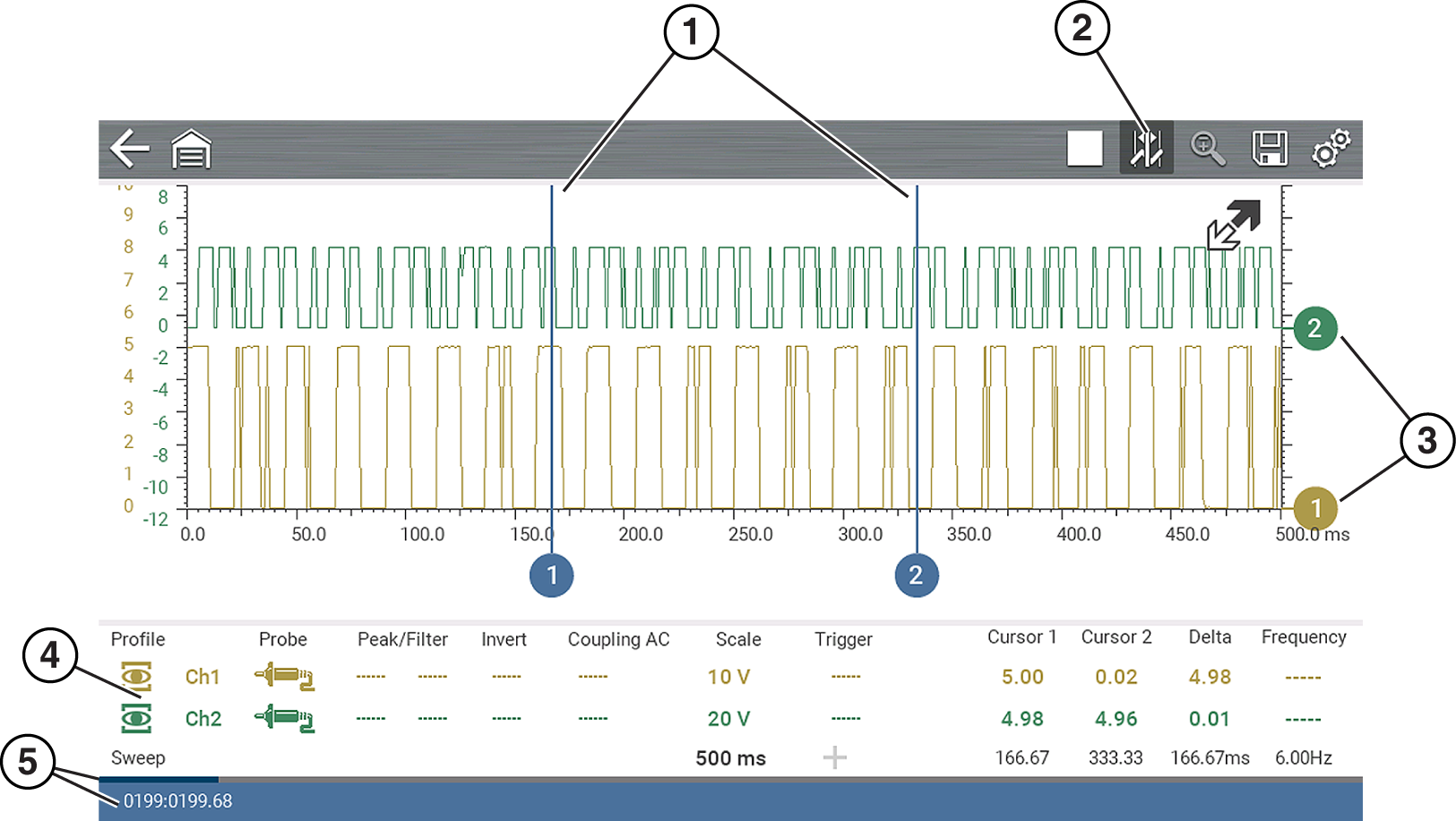The height and width of the screenshot is (821, 1456).
Task: Click the trigger plus crosshair icon
Action: [x=834, y=758]
